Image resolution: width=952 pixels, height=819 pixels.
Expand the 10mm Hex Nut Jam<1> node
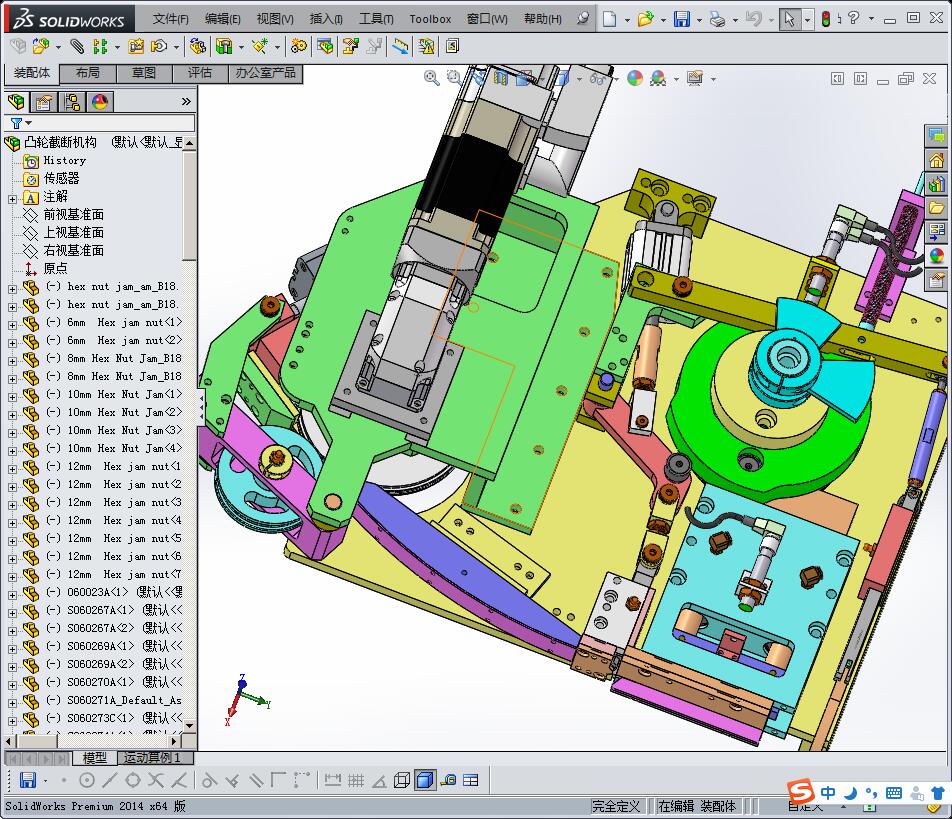click(12, 397)
